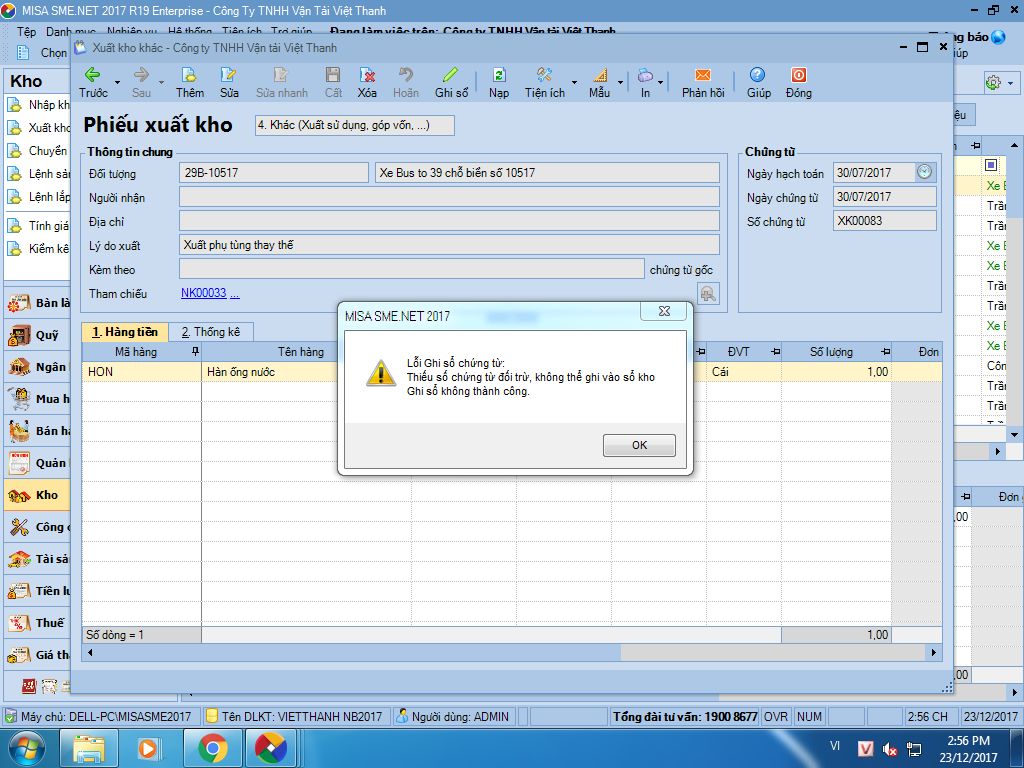Viewport: 1024px width, 768px height.
Task: Click the Sửa (edit) toolbar icon
Action: (229, 74)
